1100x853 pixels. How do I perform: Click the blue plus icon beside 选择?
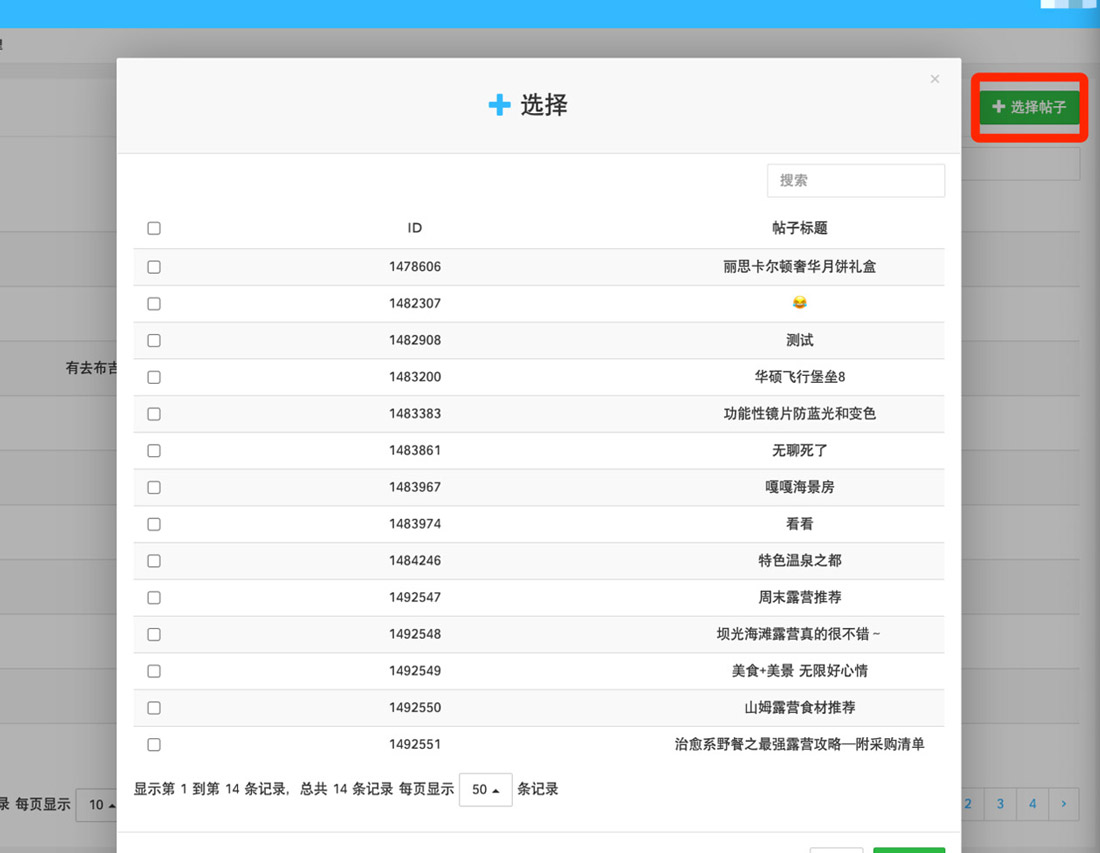[499, 105]
